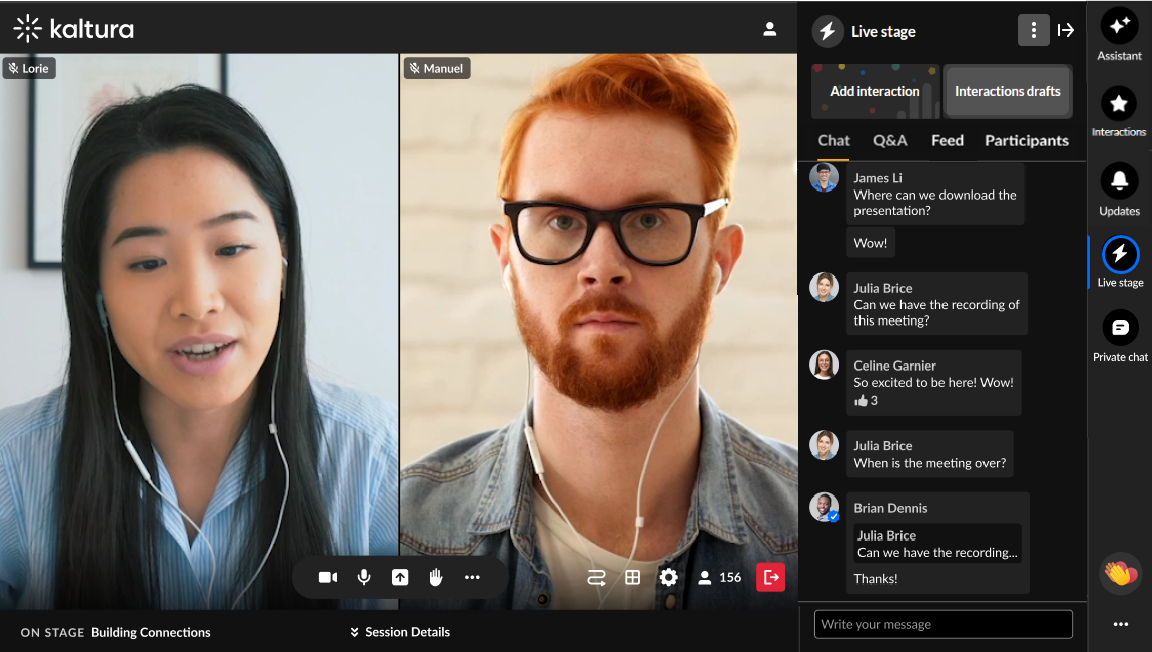
Task: Click avatar beside "When is the meeting over?"
Action: (824, 445)
